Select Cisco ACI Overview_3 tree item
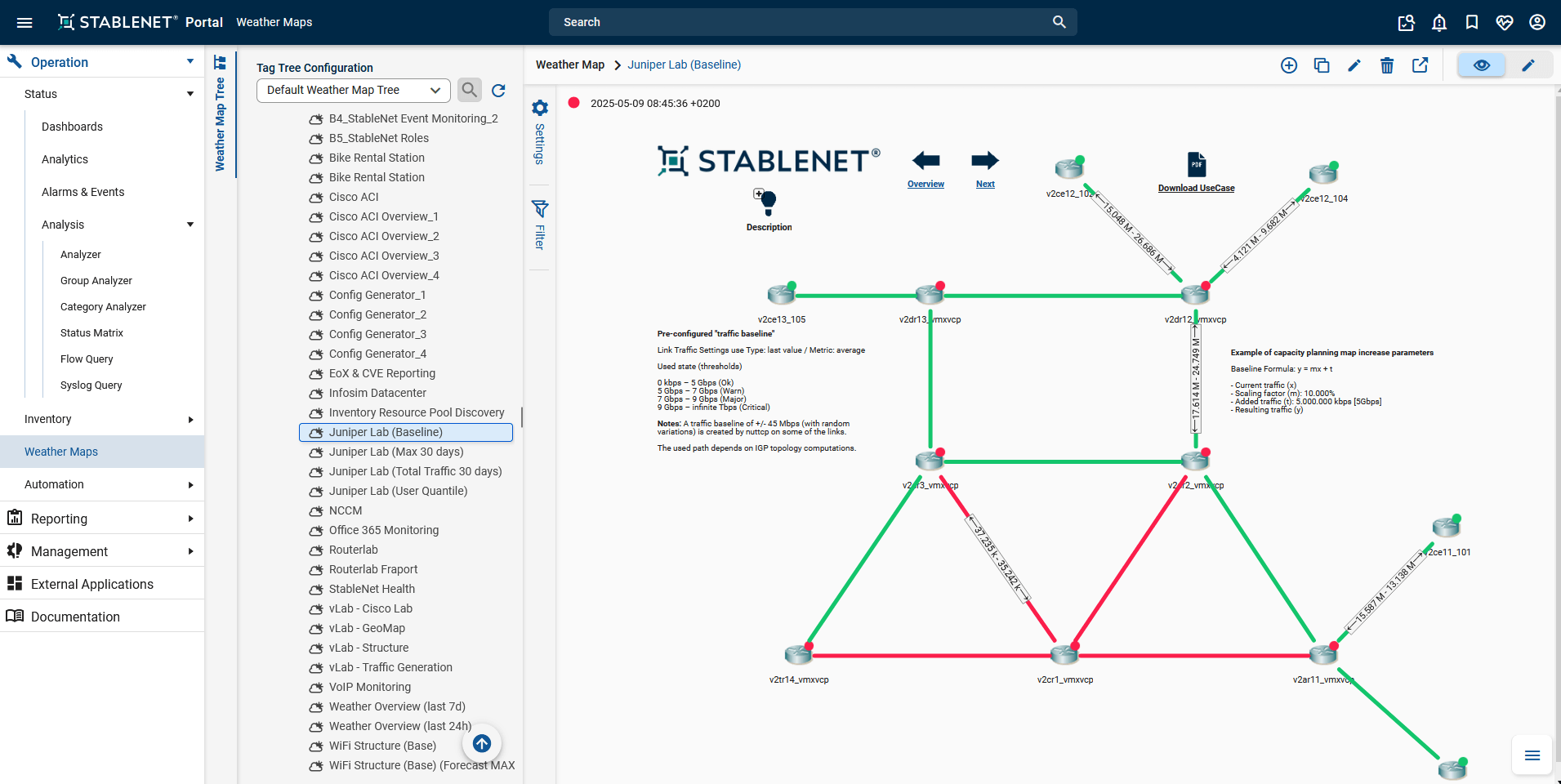 pyautogui.click(x=384, y=256)
